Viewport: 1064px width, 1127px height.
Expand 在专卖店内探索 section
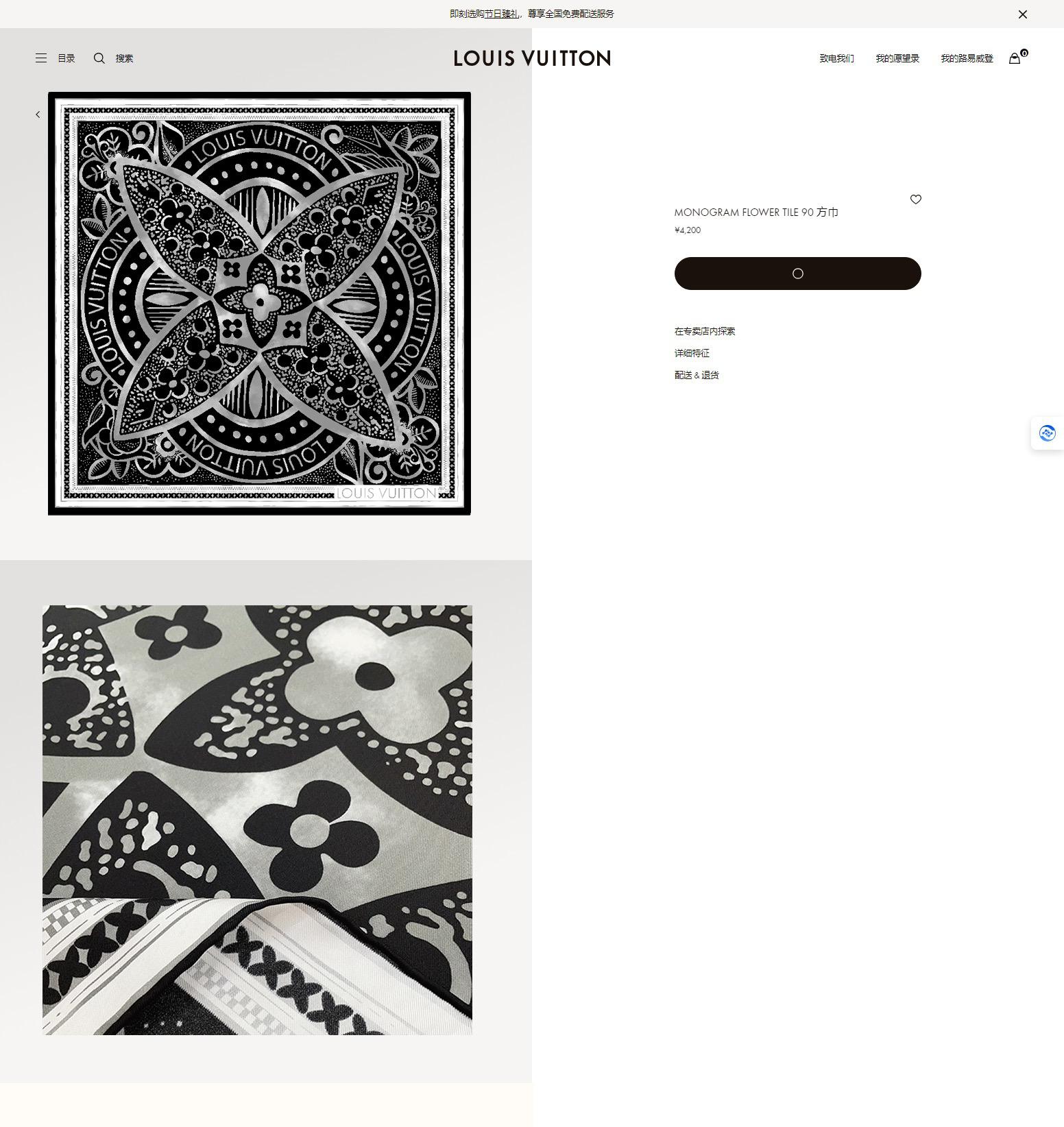[x=705, y=331]
